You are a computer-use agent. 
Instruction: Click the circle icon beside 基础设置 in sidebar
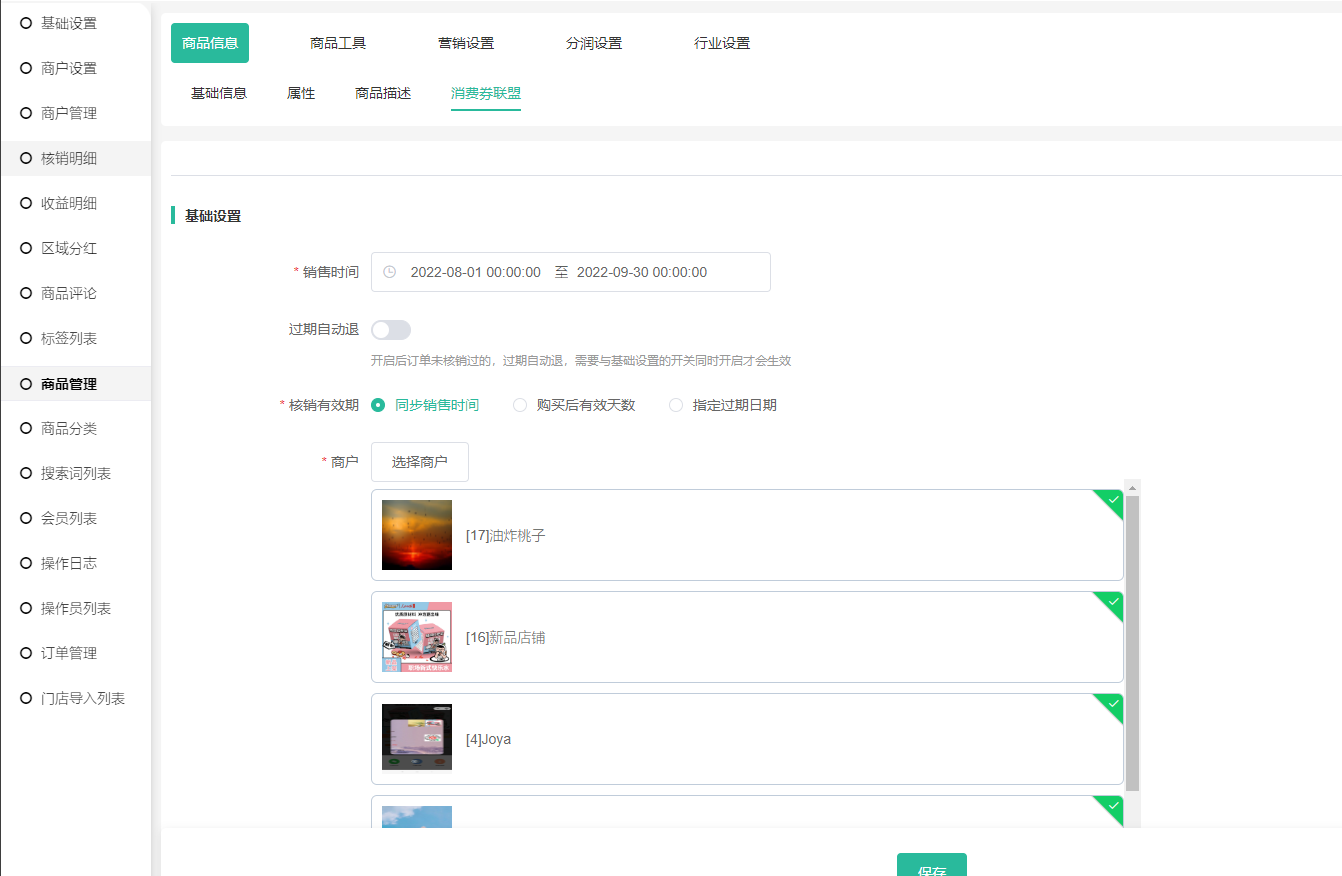pyautogui.click(x=26, y=23)
